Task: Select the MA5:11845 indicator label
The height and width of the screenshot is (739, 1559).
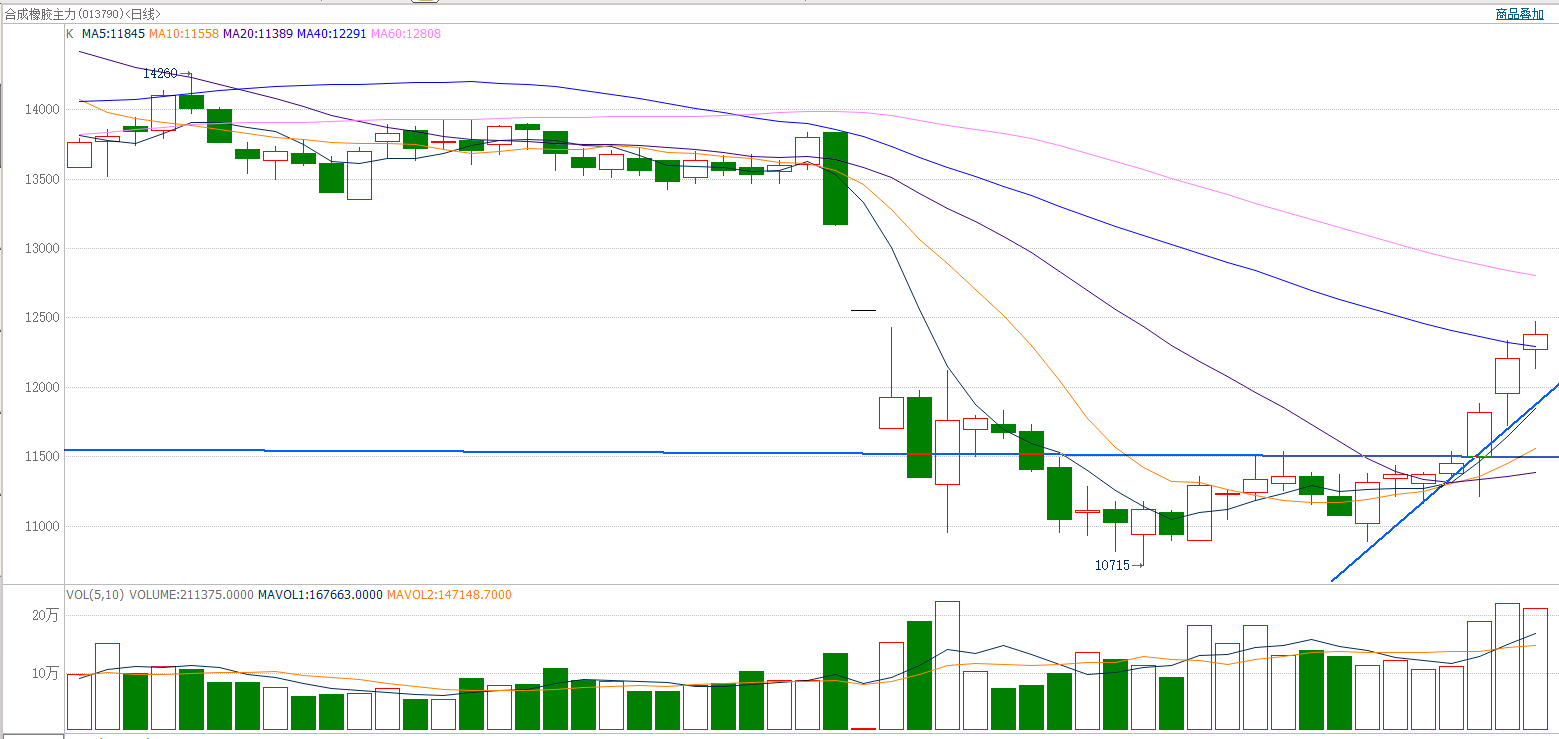Action: coord(113,34)
